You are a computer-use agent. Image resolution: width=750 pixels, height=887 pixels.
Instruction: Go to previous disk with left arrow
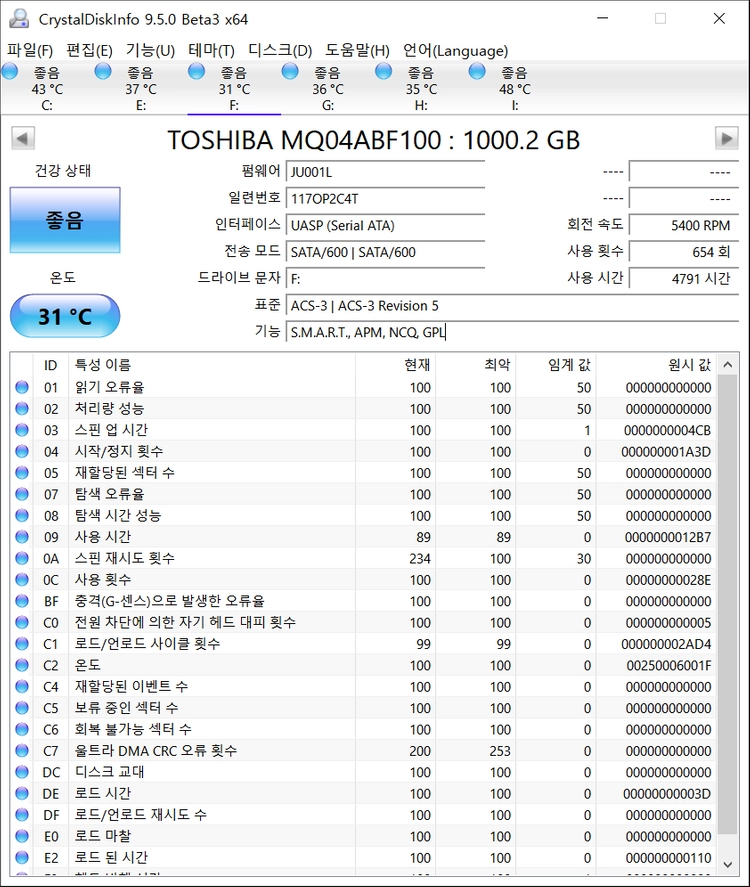tap(23, 138)
